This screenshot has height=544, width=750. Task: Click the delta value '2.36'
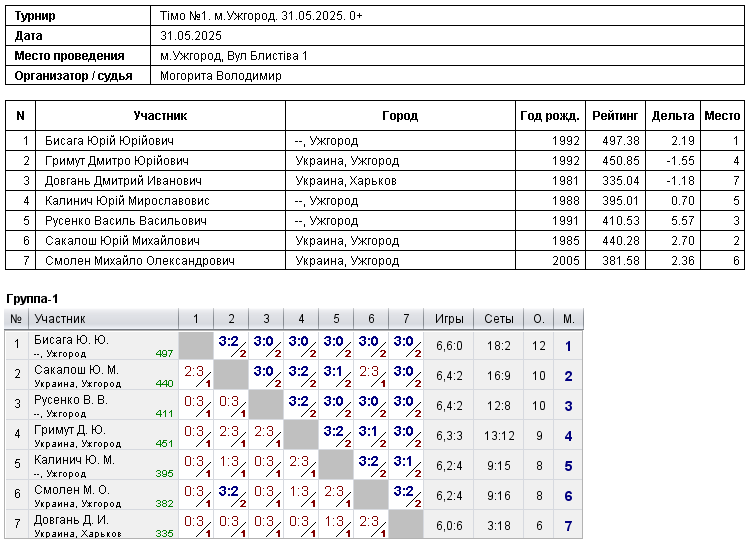[x=683, y=261]
